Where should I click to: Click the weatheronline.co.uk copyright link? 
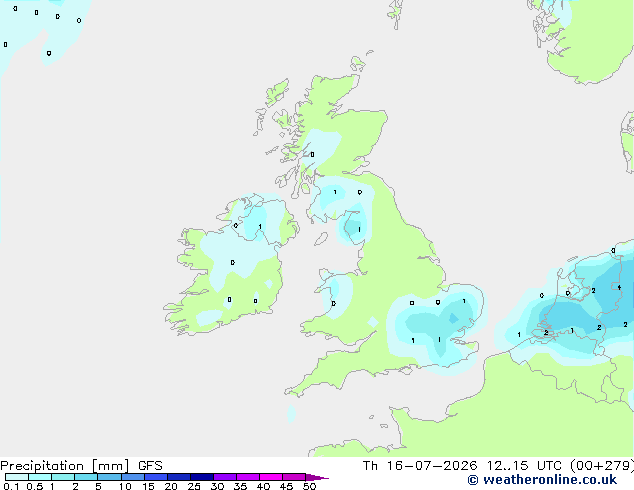(542, 480)
